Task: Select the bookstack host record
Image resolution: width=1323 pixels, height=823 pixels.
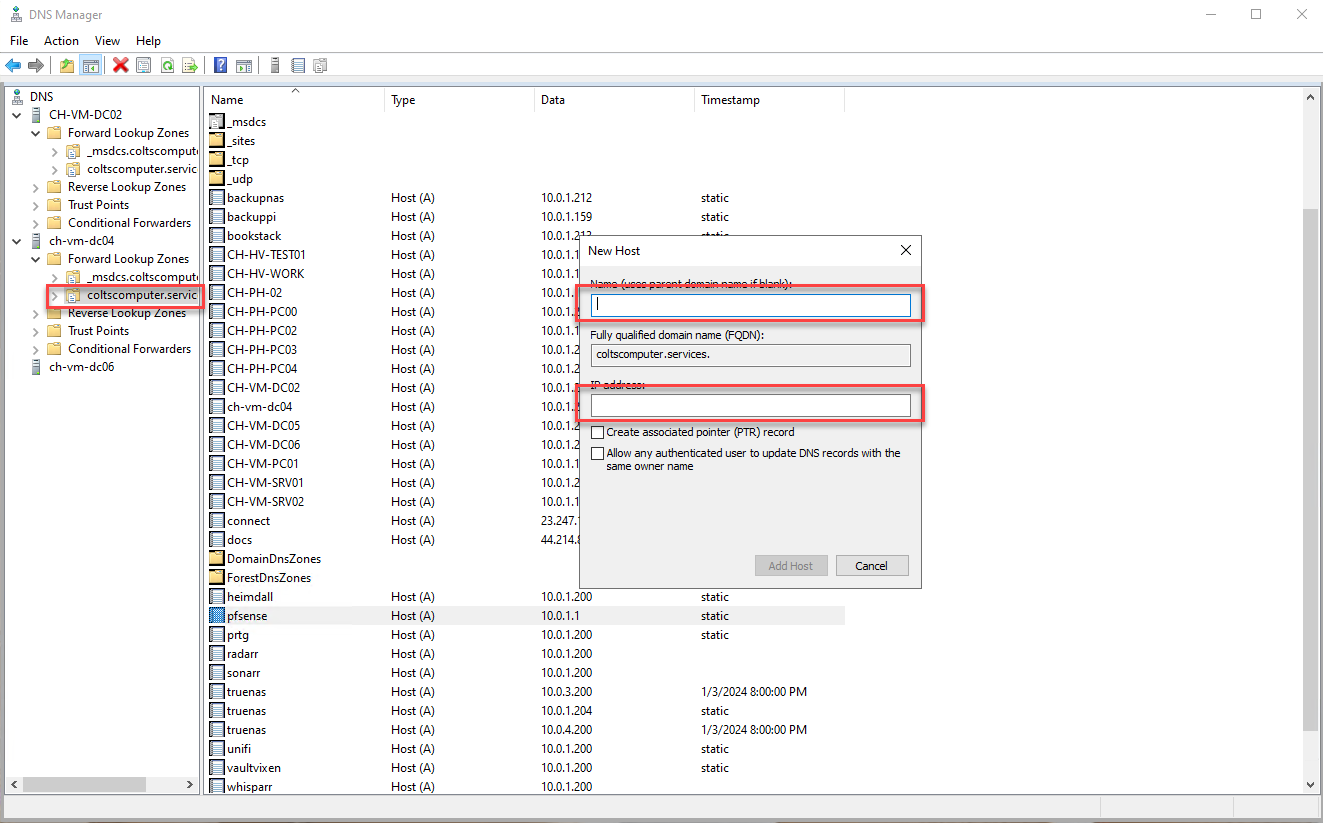Action: 254,236
